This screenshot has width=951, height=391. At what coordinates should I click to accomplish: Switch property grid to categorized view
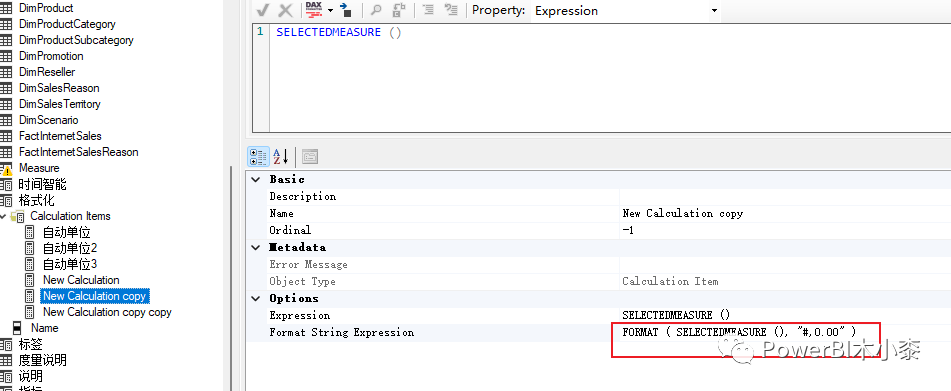click(x=259, y=156)
